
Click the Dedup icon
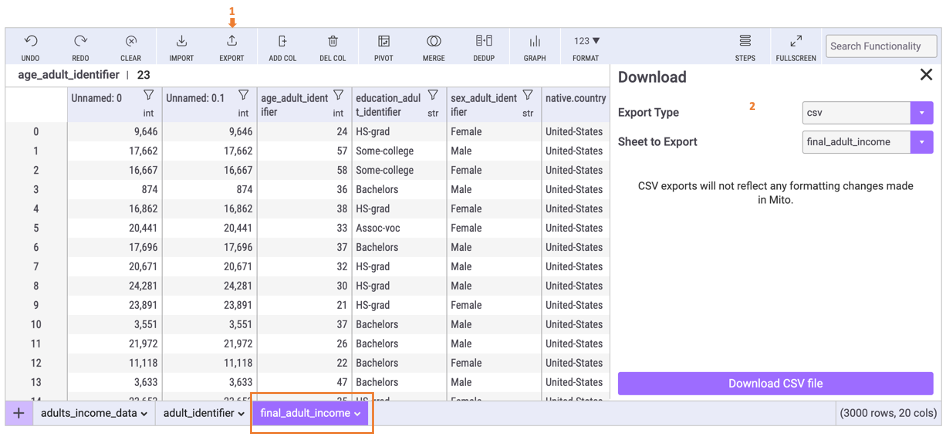tap(484, 41)
